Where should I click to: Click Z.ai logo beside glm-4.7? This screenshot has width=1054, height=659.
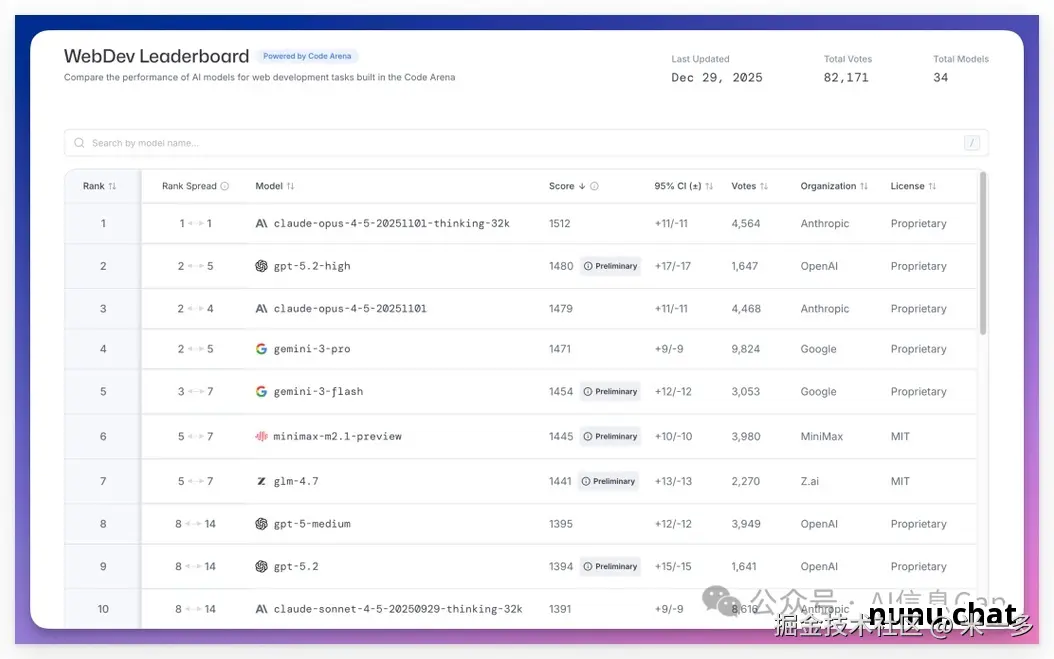pyautogui.click(x=261, y=481)
